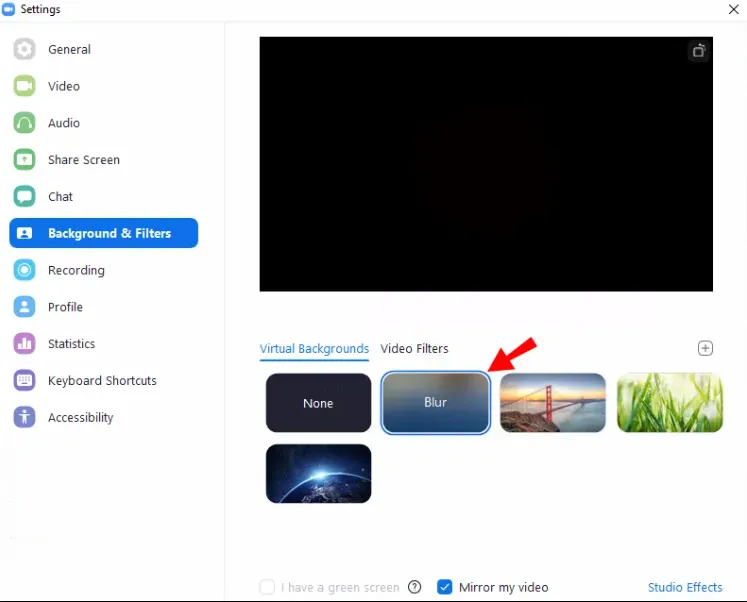Click the Accessibility figure icon
Screen dimensions: 747x602
coord(24,417)
